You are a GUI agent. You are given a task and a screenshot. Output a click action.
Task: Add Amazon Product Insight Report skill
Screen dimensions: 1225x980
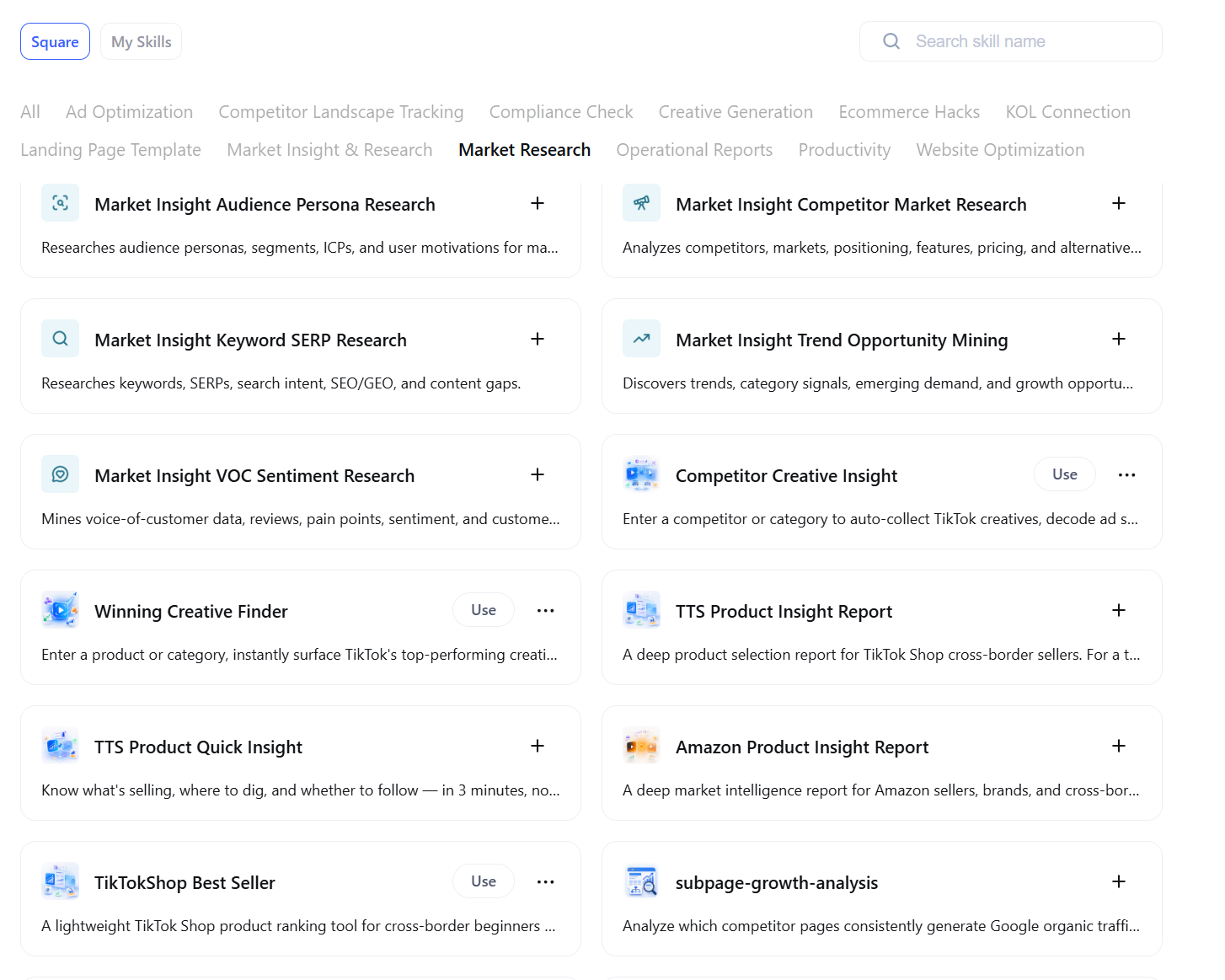[1119, 746]
